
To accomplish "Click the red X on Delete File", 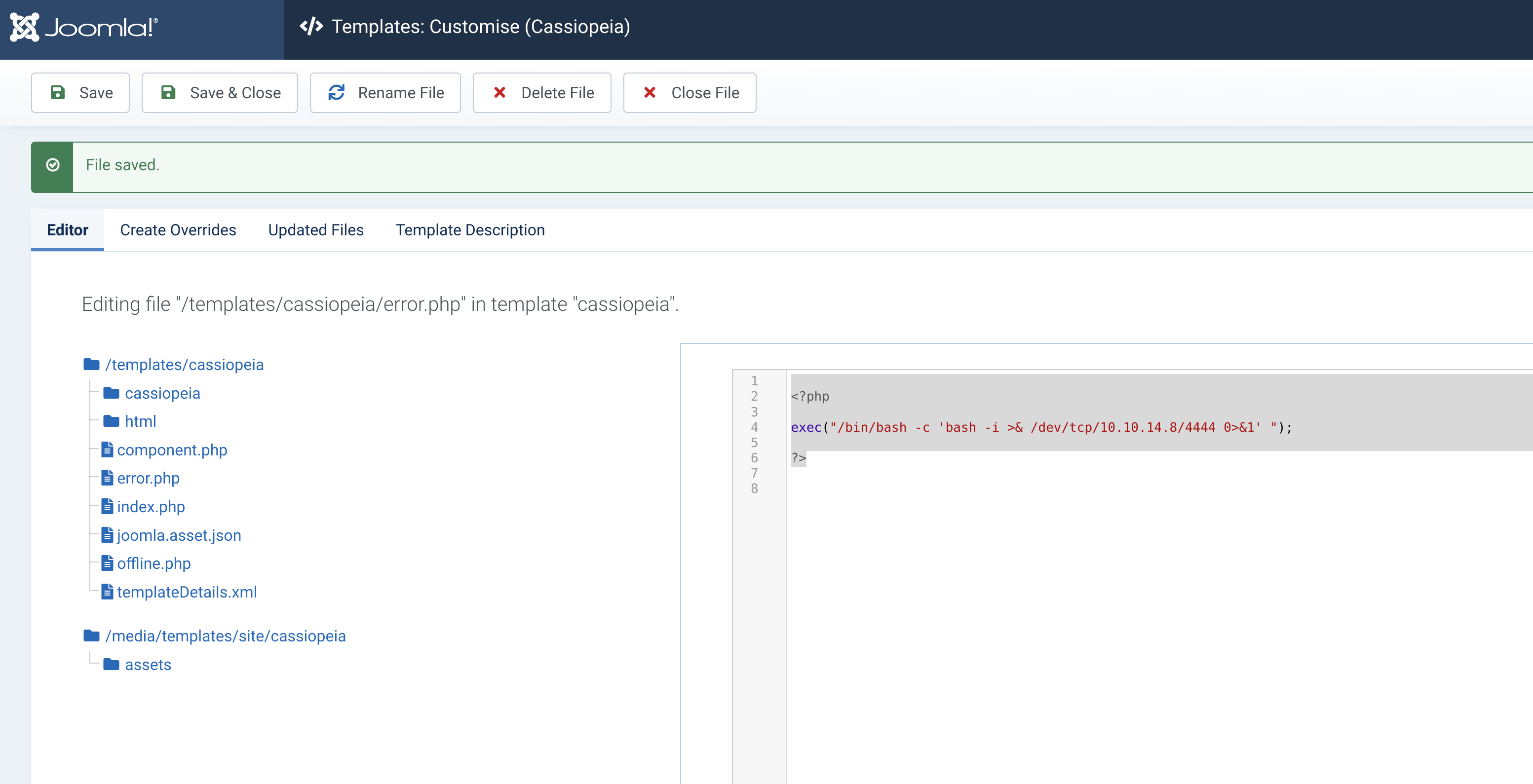I will tap(499, 92).
